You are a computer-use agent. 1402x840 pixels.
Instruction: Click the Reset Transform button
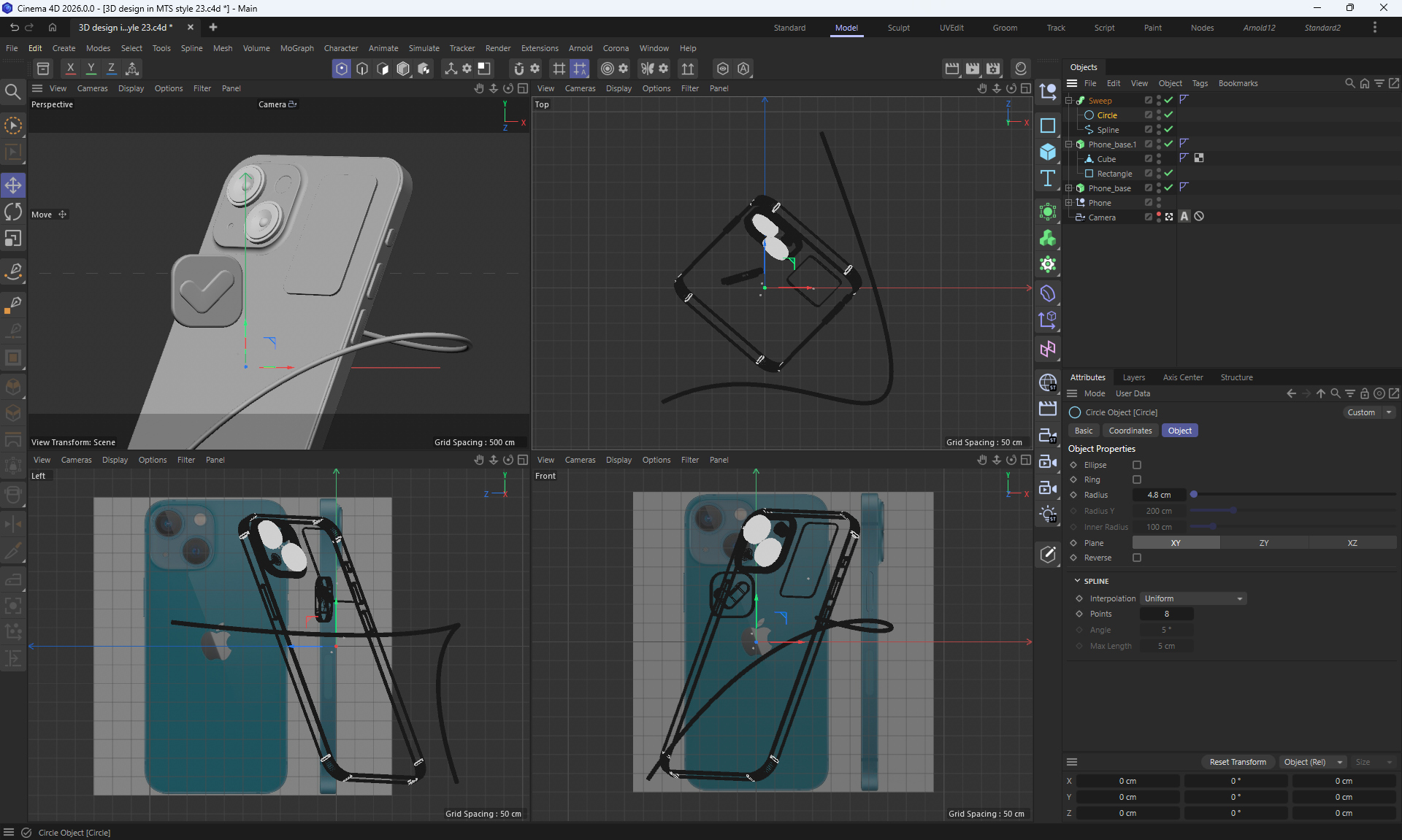pos(1237,762)
